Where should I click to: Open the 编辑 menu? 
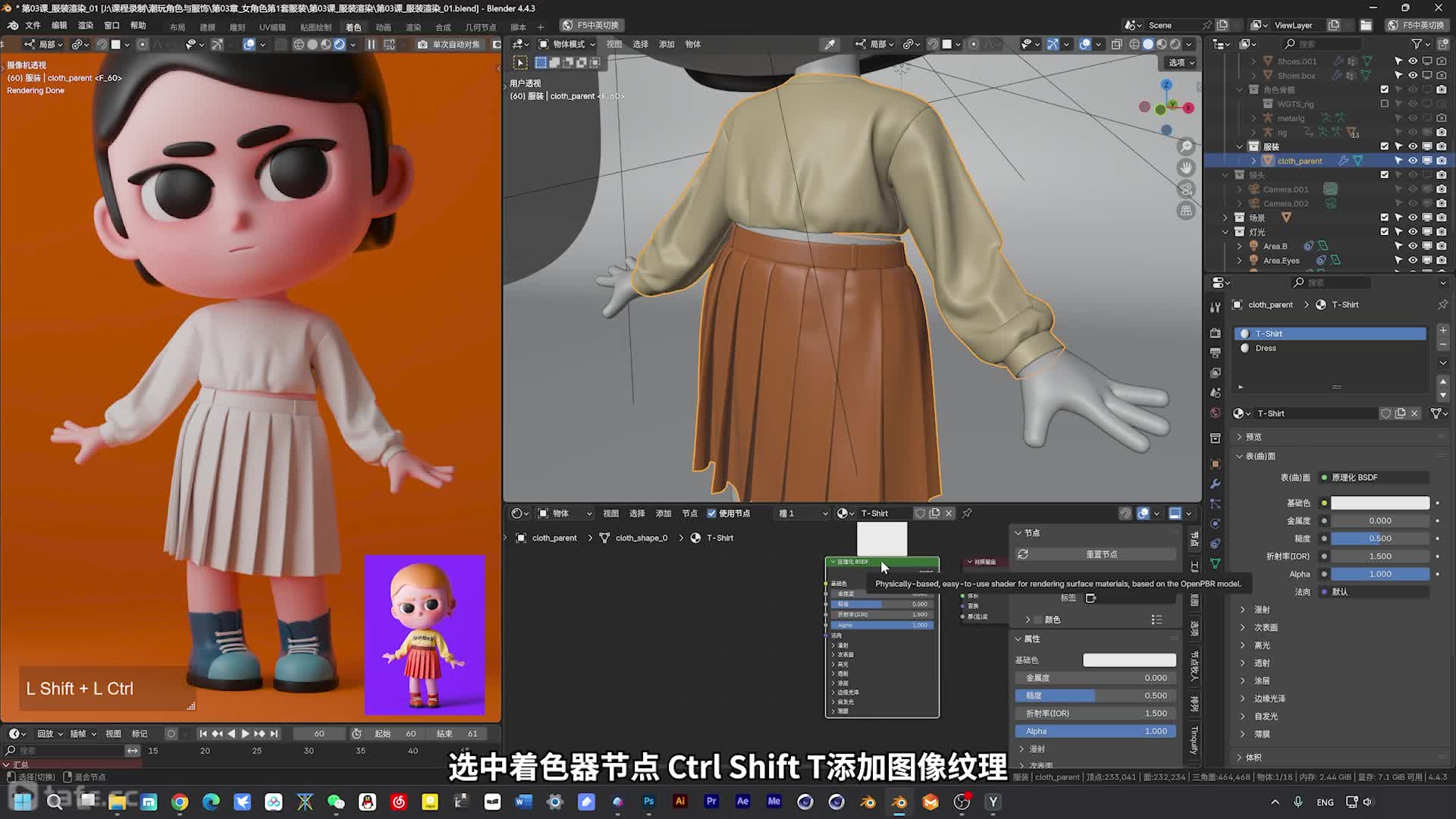(x=59, y=25)
